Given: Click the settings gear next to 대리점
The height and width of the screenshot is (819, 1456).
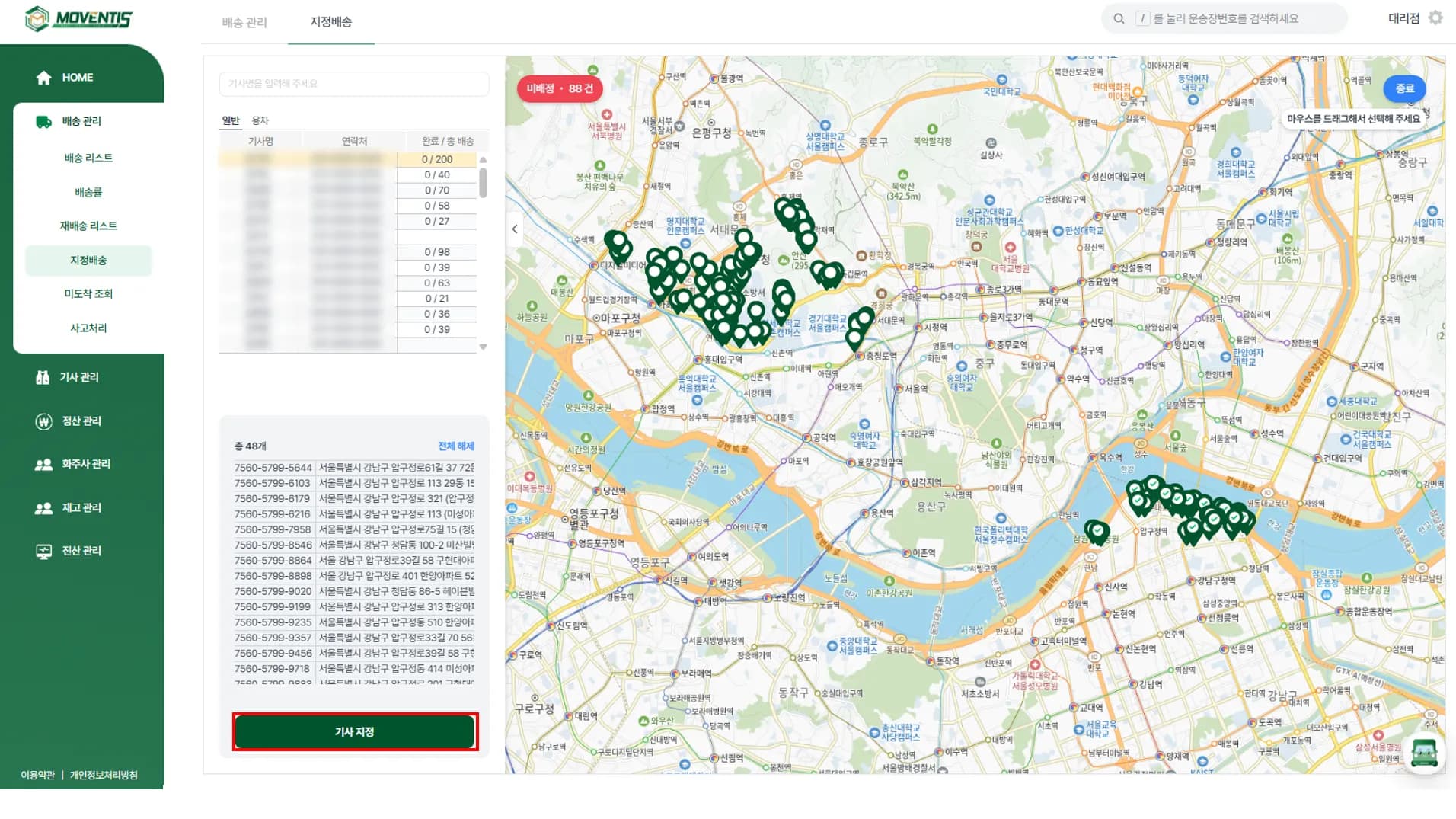Looking at the screenshot, I should tap(1435, 18).
